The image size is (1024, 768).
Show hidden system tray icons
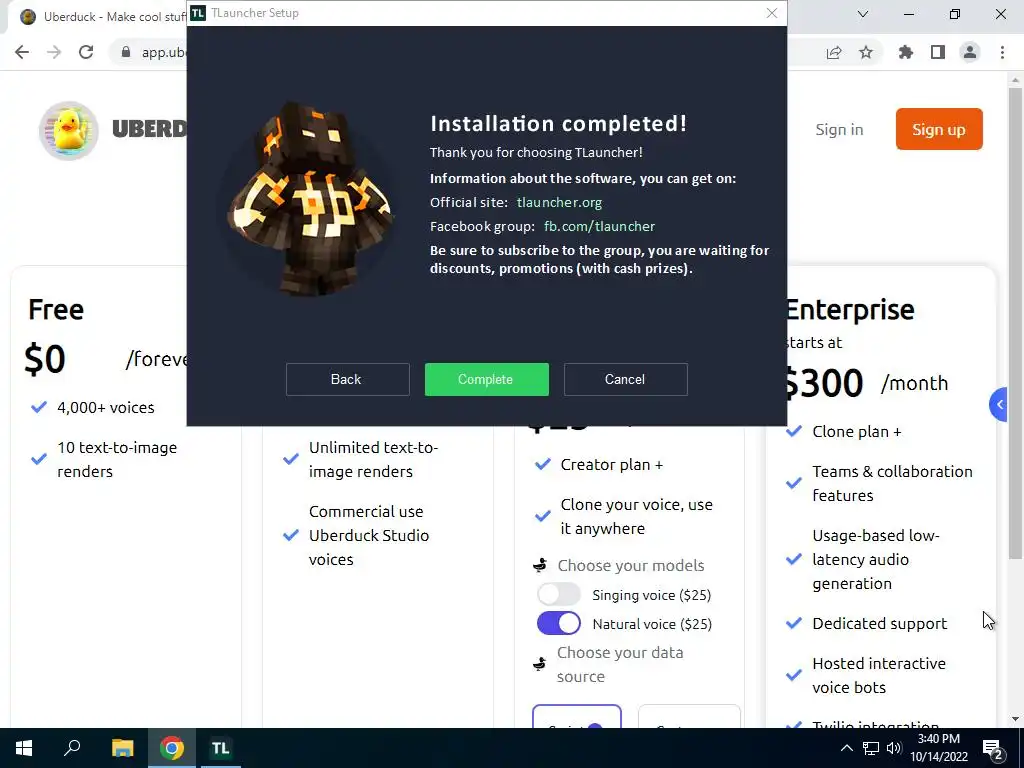click(846, 748)
